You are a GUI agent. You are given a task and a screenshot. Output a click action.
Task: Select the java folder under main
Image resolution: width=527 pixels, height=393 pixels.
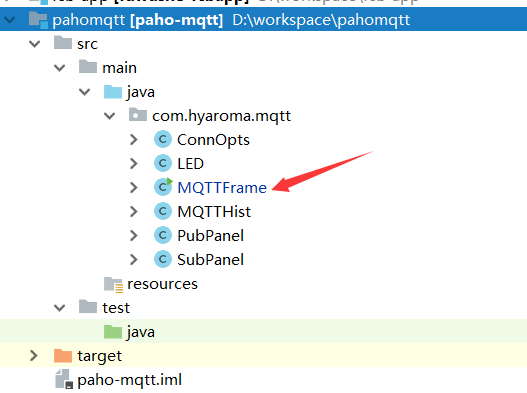(140, 92)
